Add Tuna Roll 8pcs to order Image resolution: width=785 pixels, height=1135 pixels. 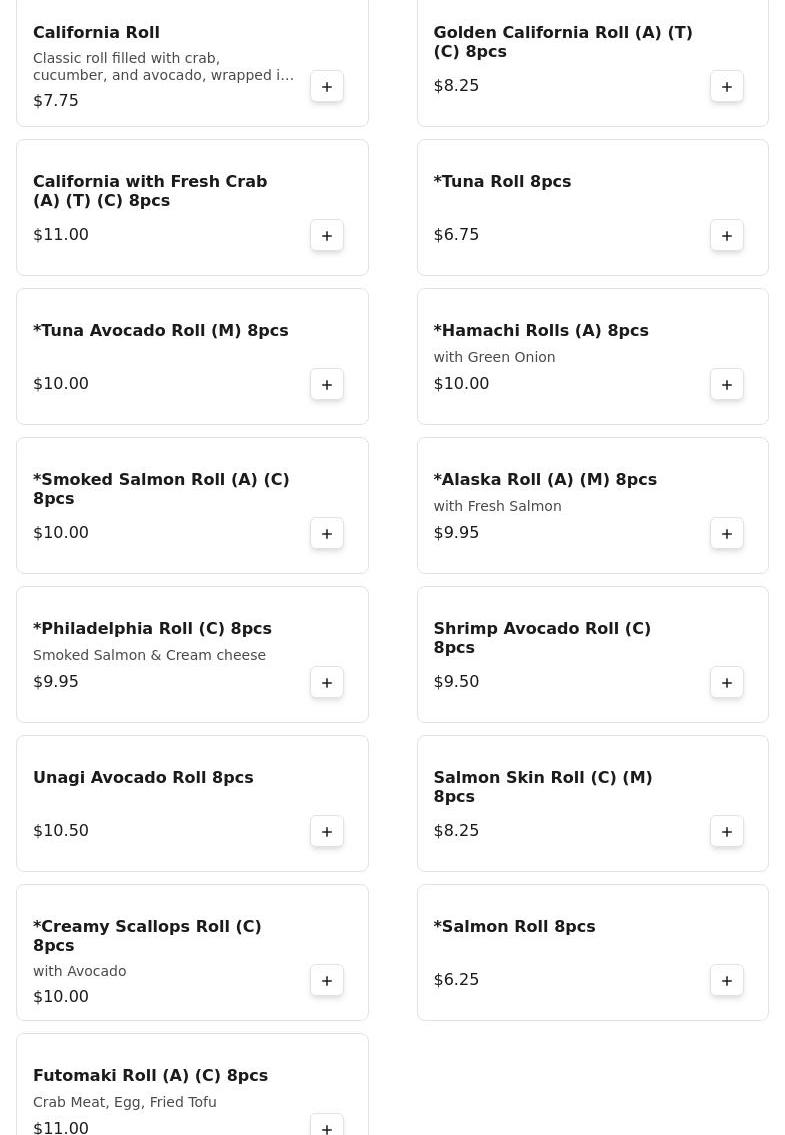coord(727,235)
